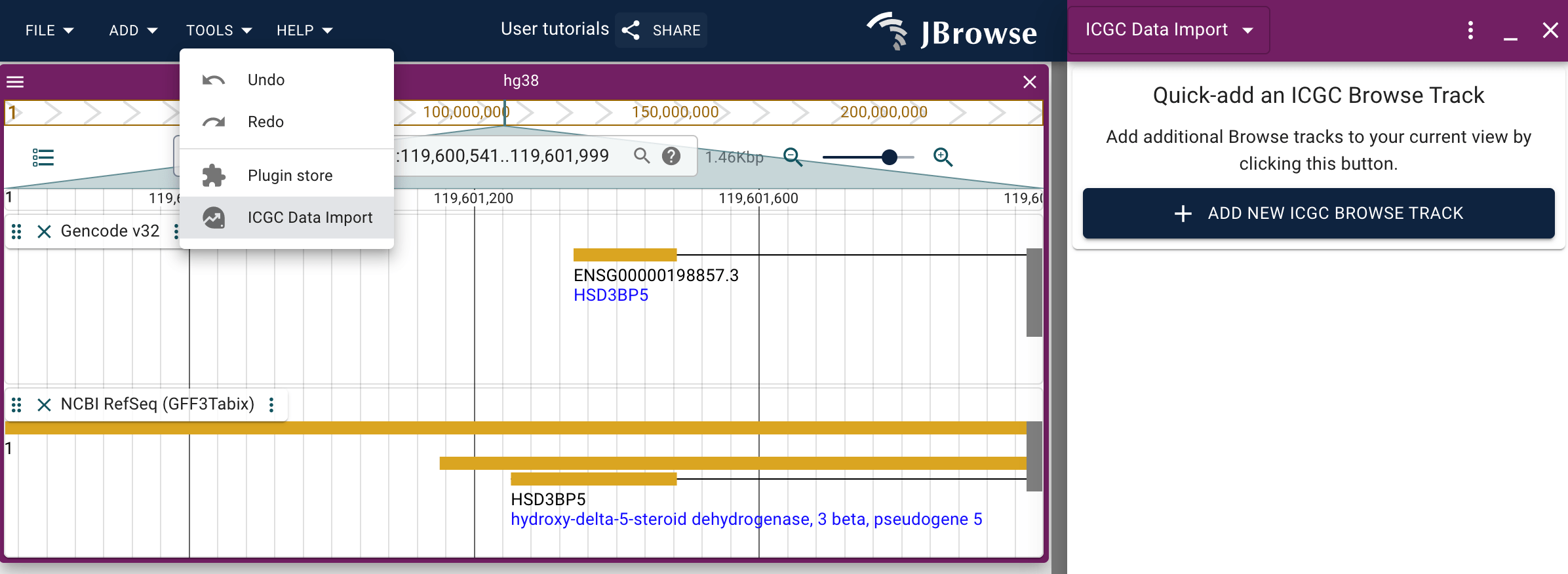Viewport: 1568px width, 574px height.
Task: Click the 119,601,200 ruler label
Action: click(x=473, y=198)
